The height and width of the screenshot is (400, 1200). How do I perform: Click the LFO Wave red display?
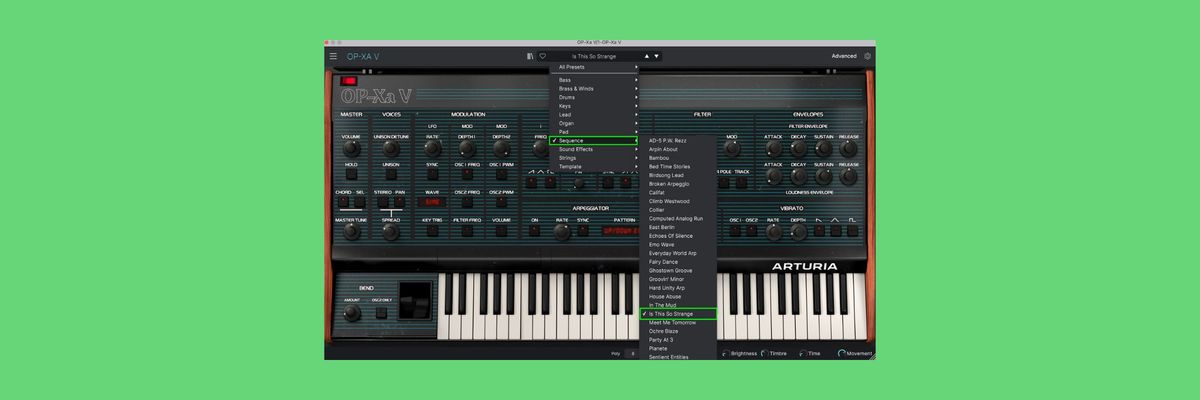(432, 202)
